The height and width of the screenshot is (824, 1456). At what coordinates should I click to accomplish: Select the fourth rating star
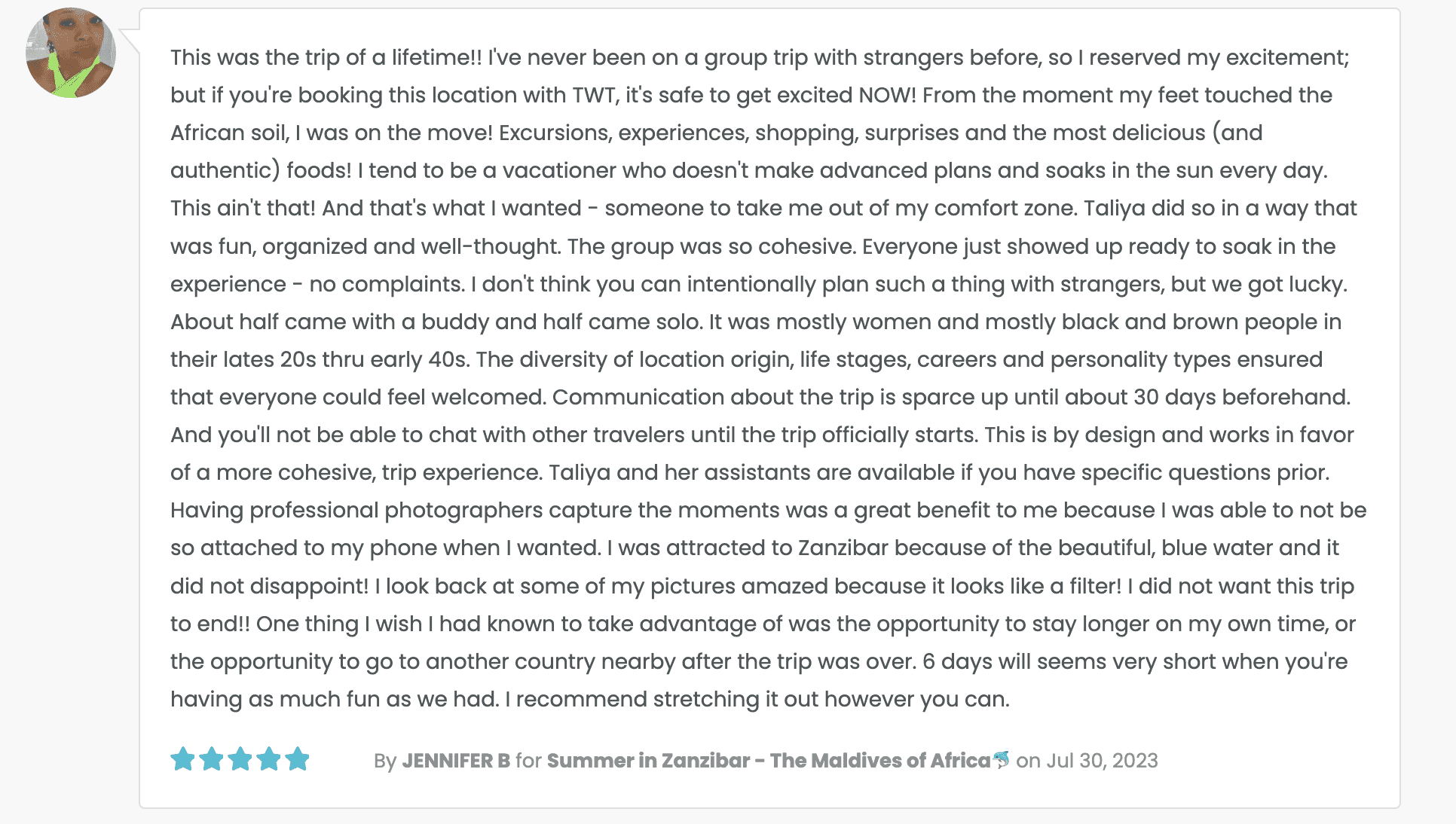(268, 759)
